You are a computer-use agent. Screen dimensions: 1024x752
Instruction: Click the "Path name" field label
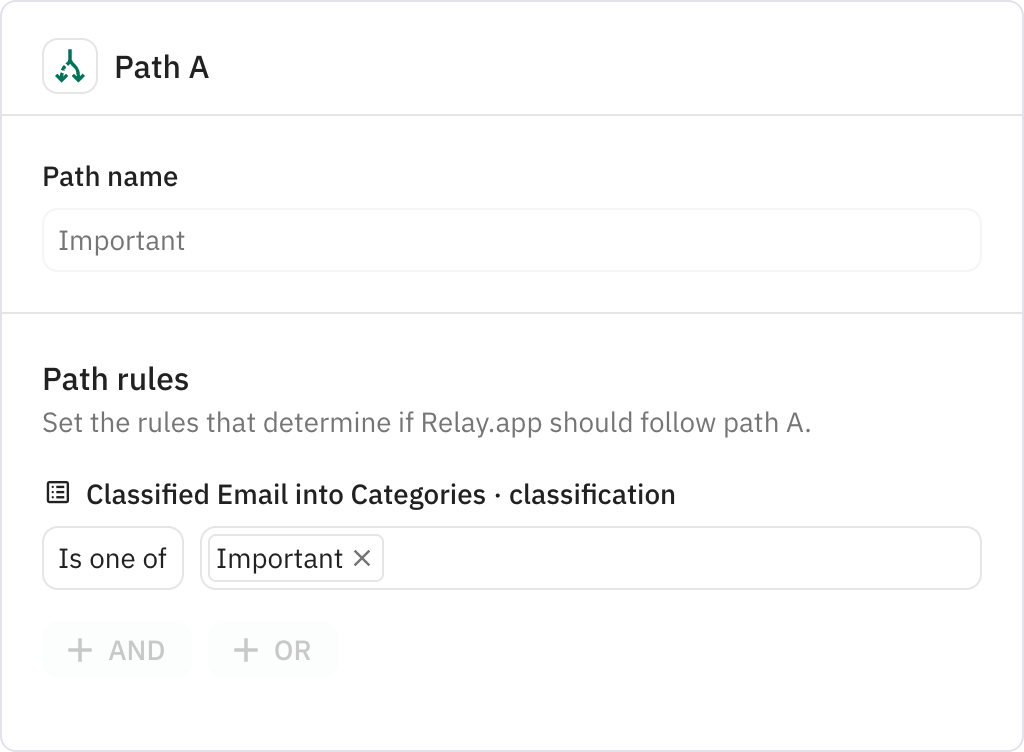pos(110,177)
